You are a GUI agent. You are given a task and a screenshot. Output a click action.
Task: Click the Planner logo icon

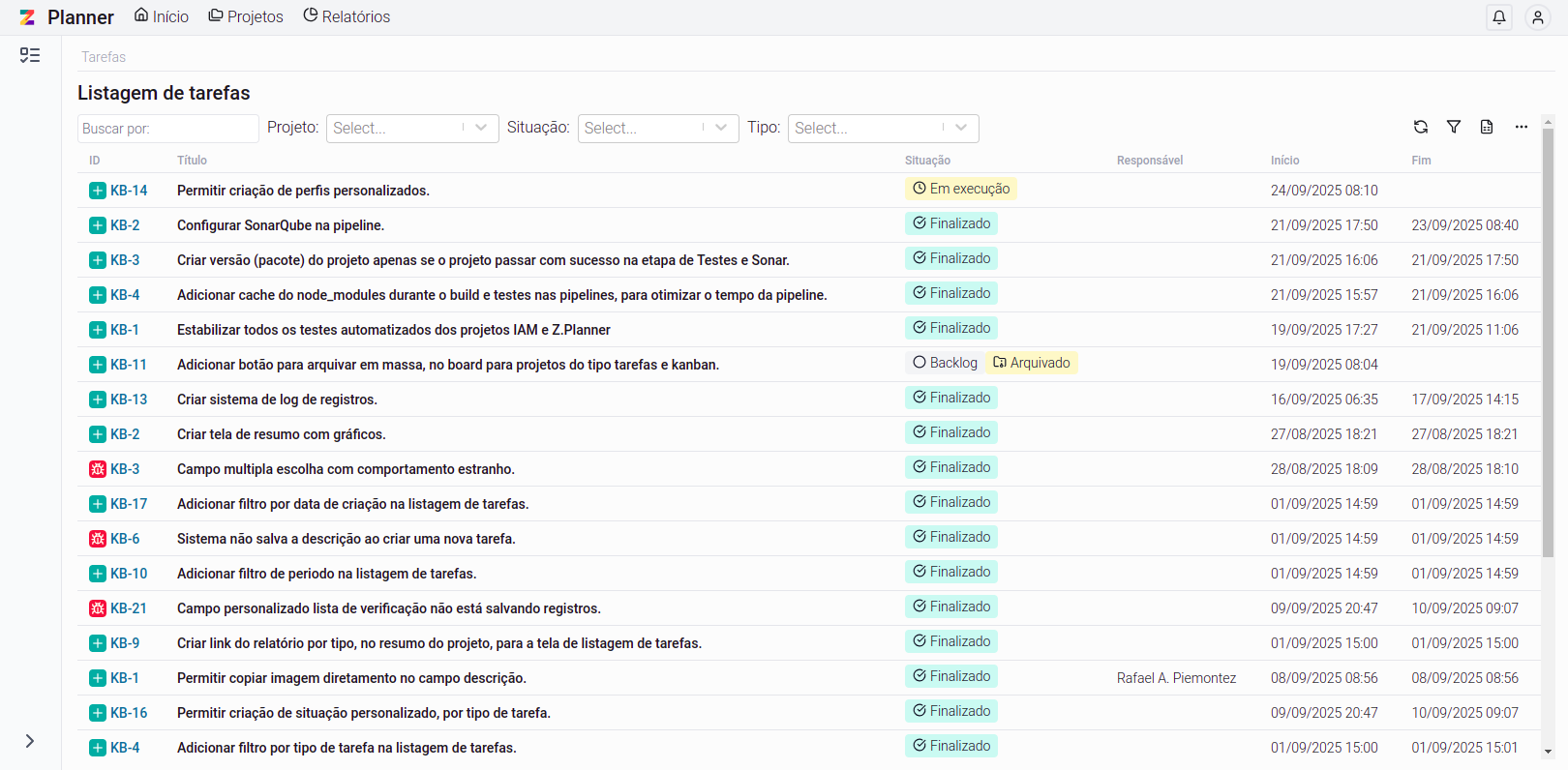(27, 17)
